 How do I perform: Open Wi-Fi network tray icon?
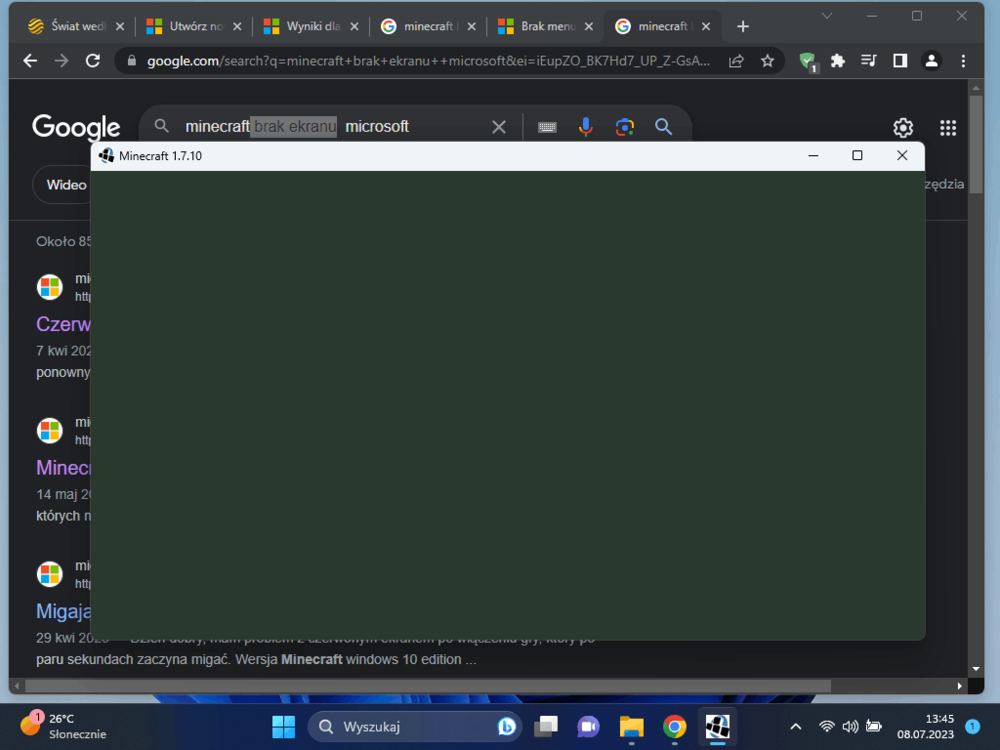(x=827, y=726)
